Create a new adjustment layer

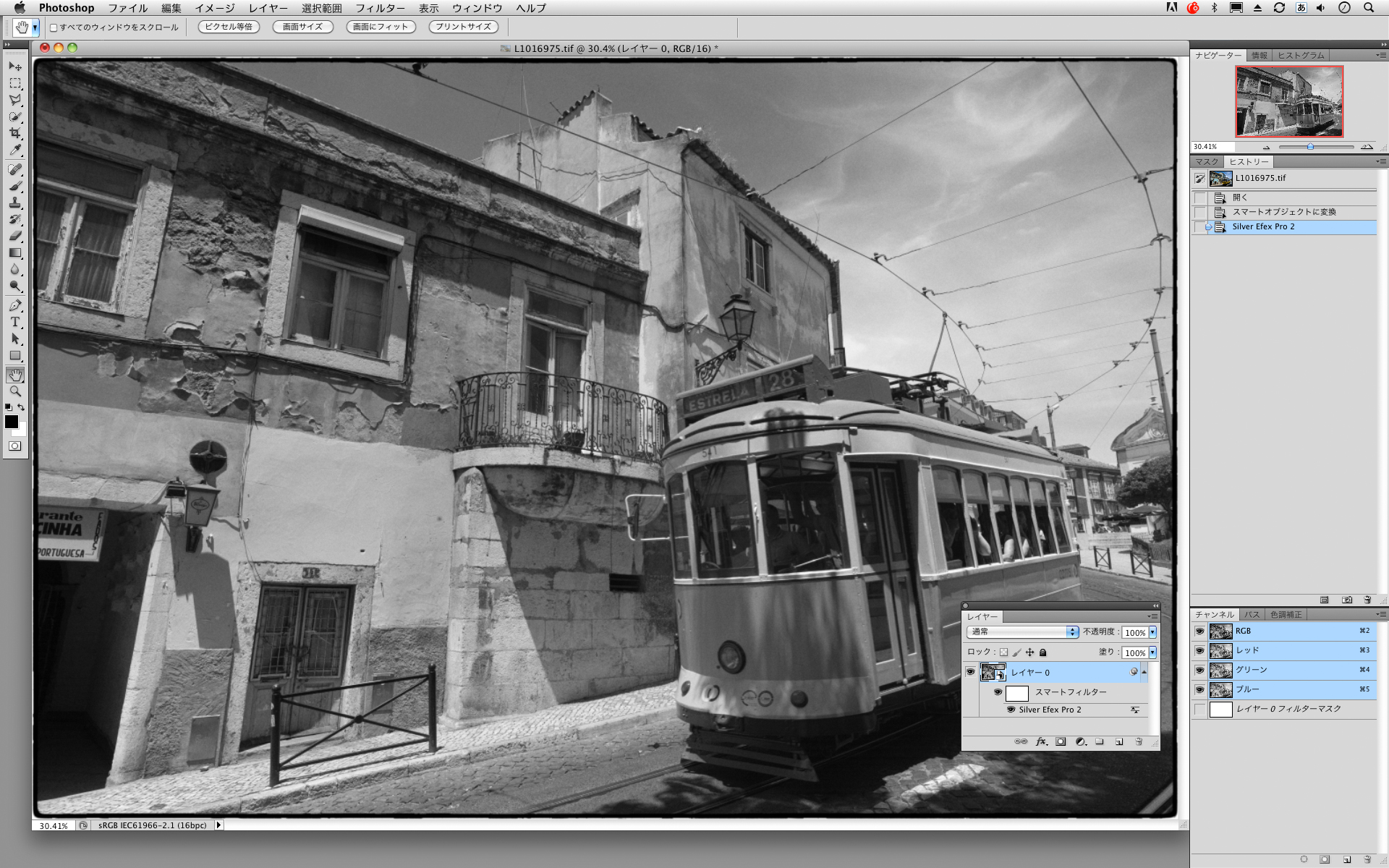(1080, 741)
